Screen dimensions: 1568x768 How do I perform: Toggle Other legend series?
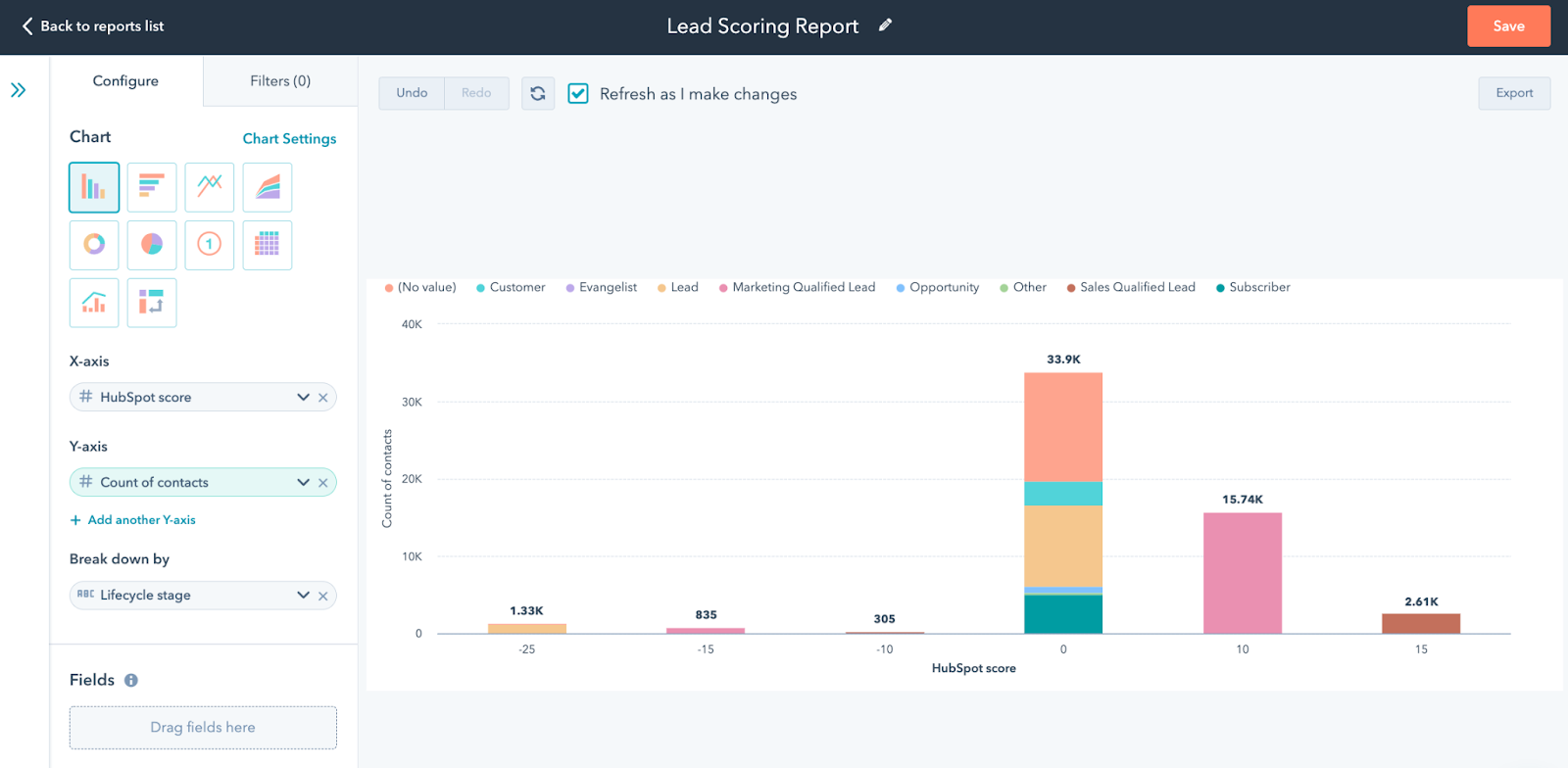click(x=1023, y=287)
